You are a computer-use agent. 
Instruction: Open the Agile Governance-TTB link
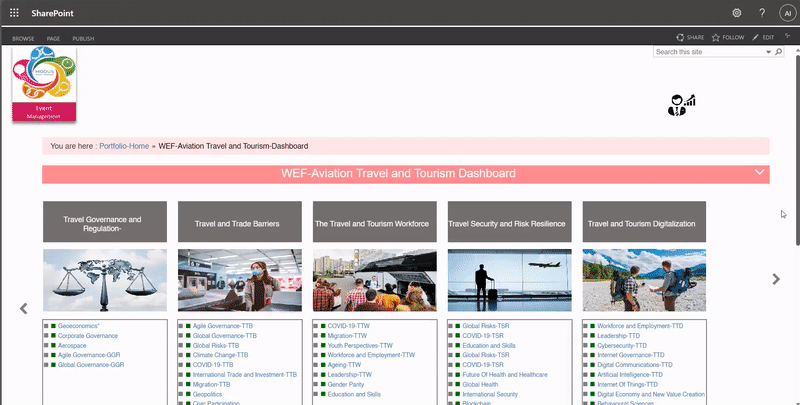222,326
